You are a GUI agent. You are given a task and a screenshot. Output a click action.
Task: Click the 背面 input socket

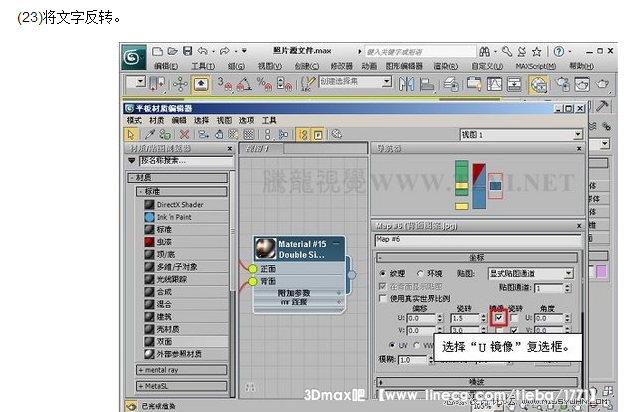(252, 281)
